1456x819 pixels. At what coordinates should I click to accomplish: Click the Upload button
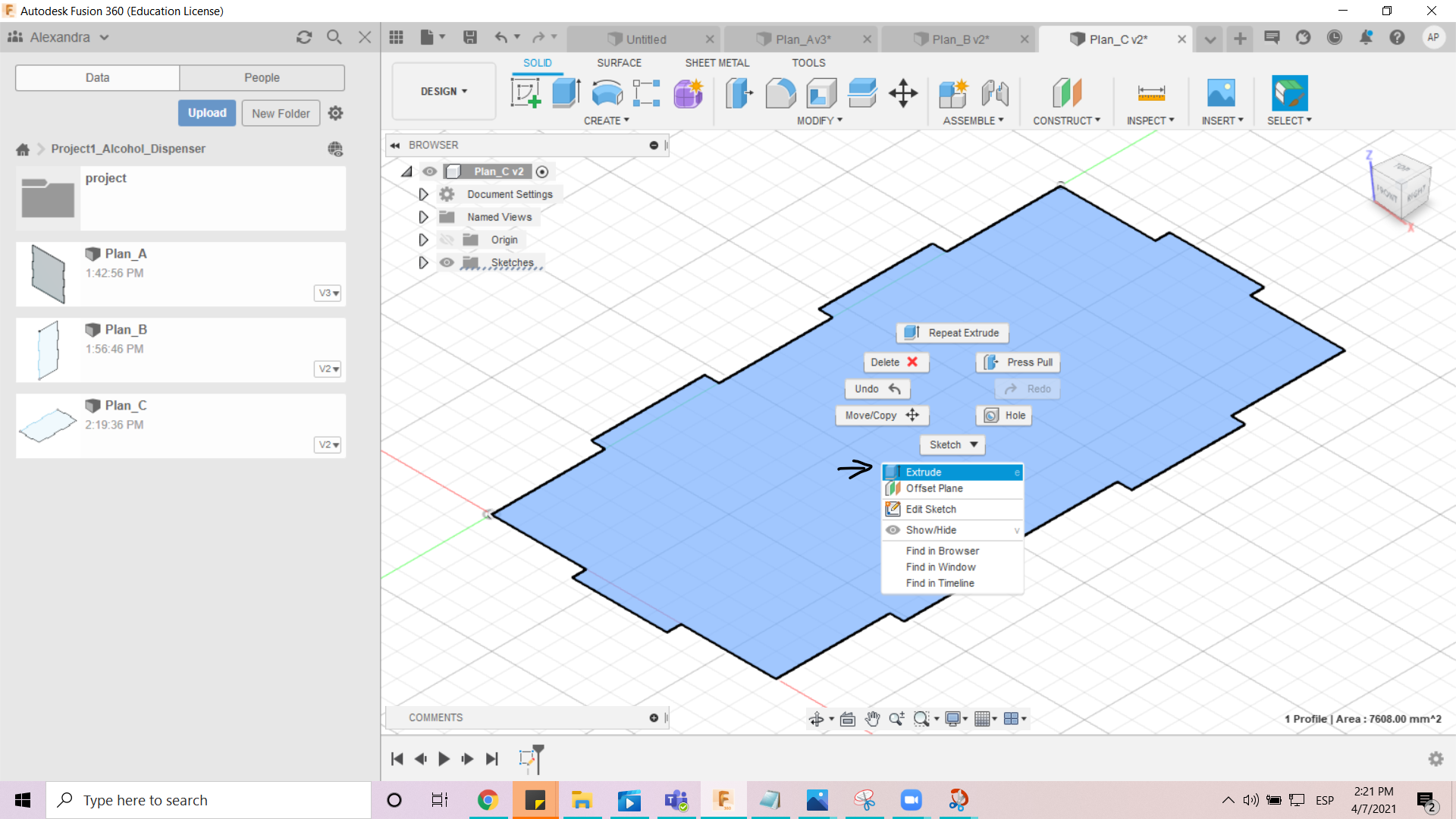[207, 113]
